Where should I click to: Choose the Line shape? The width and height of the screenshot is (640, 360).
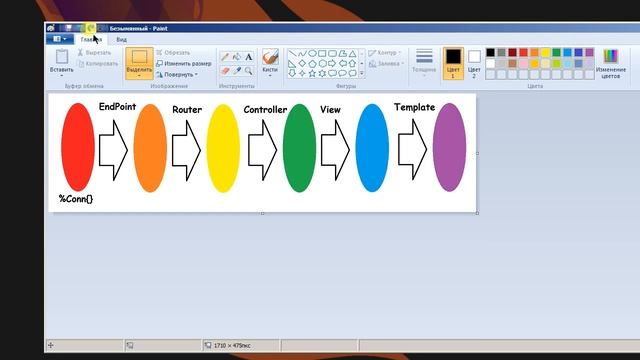click(292, 53)
